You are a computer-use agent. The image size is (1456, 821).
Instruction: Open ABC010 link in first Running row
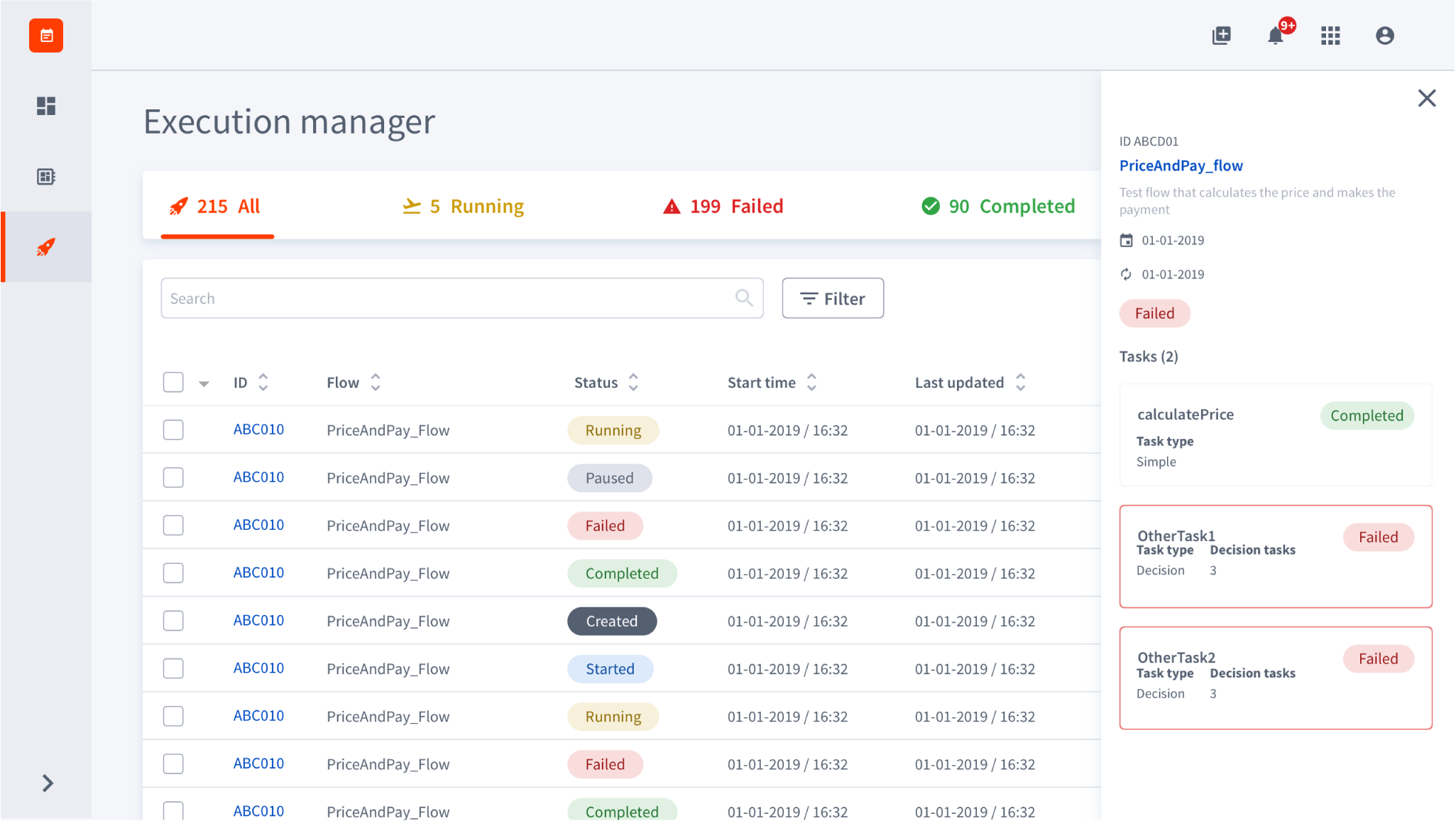pyautogui.click(x=258, y=430)
